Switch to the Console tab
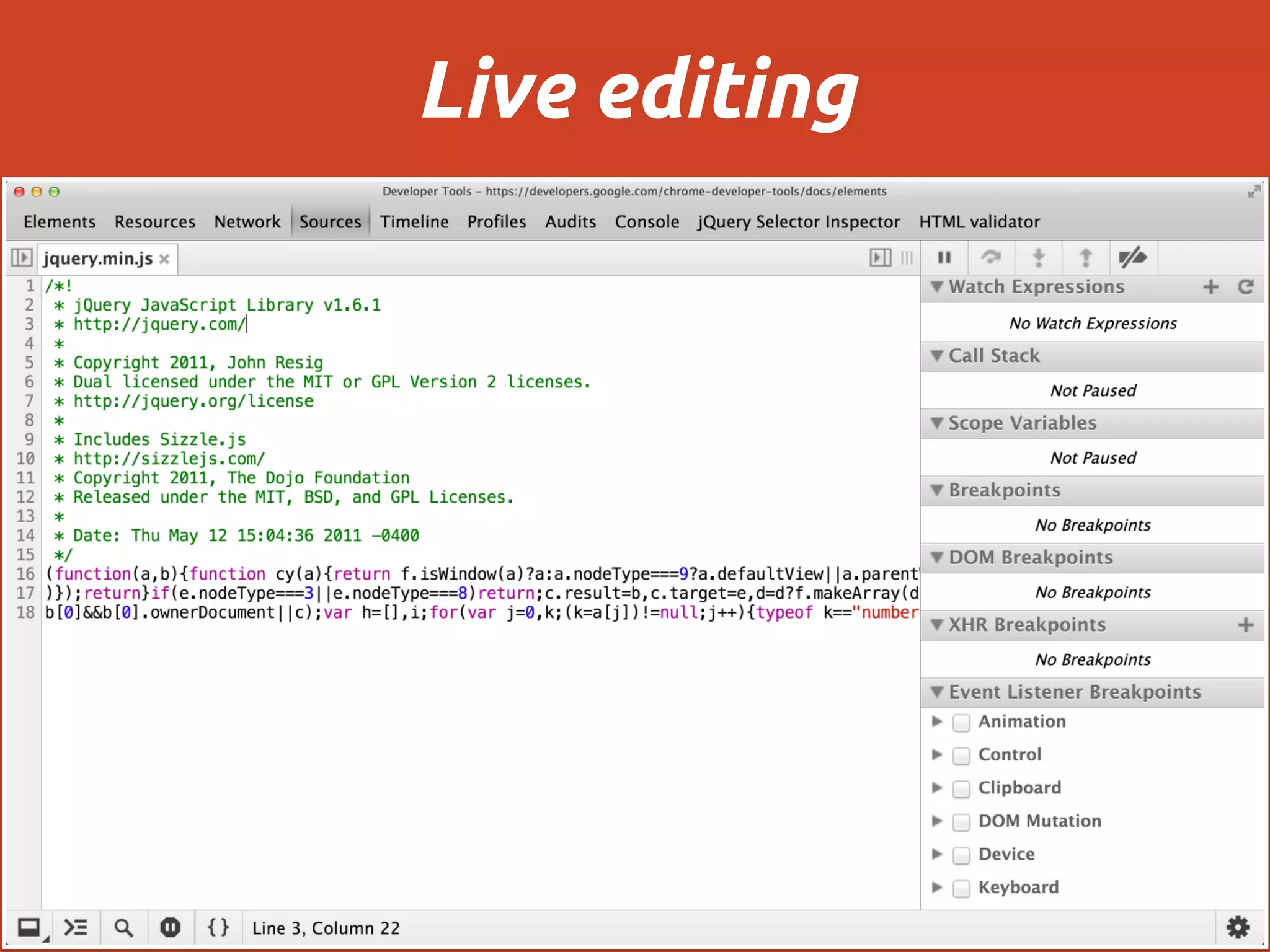 click(x=647, y=222)
